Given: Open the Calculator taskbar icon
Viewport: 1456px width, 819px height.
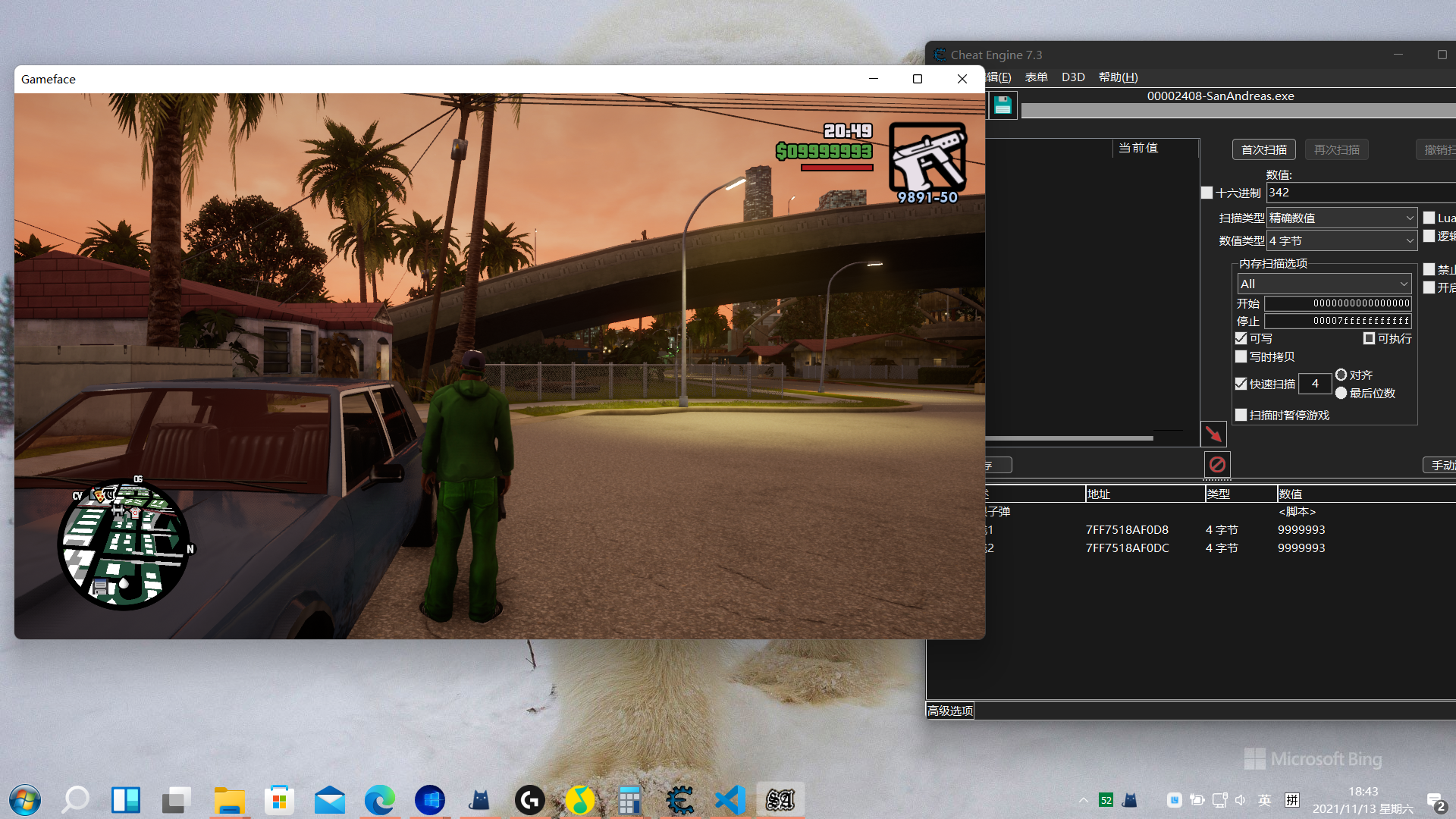Looking at the screenshot, I should tap(629, 800).
